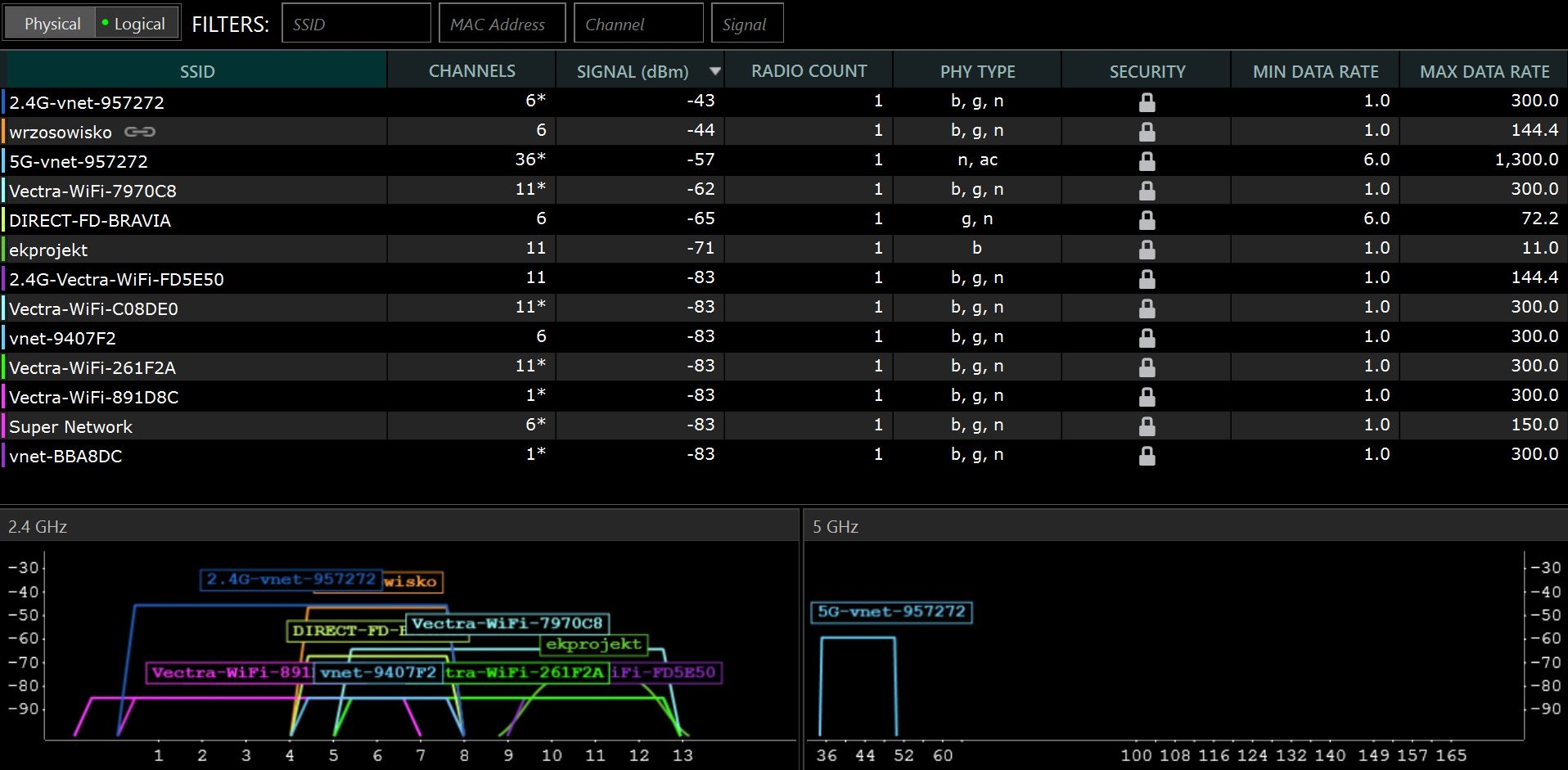
Task: Click the -71 signal value
Action: click(x=701, y=248)
